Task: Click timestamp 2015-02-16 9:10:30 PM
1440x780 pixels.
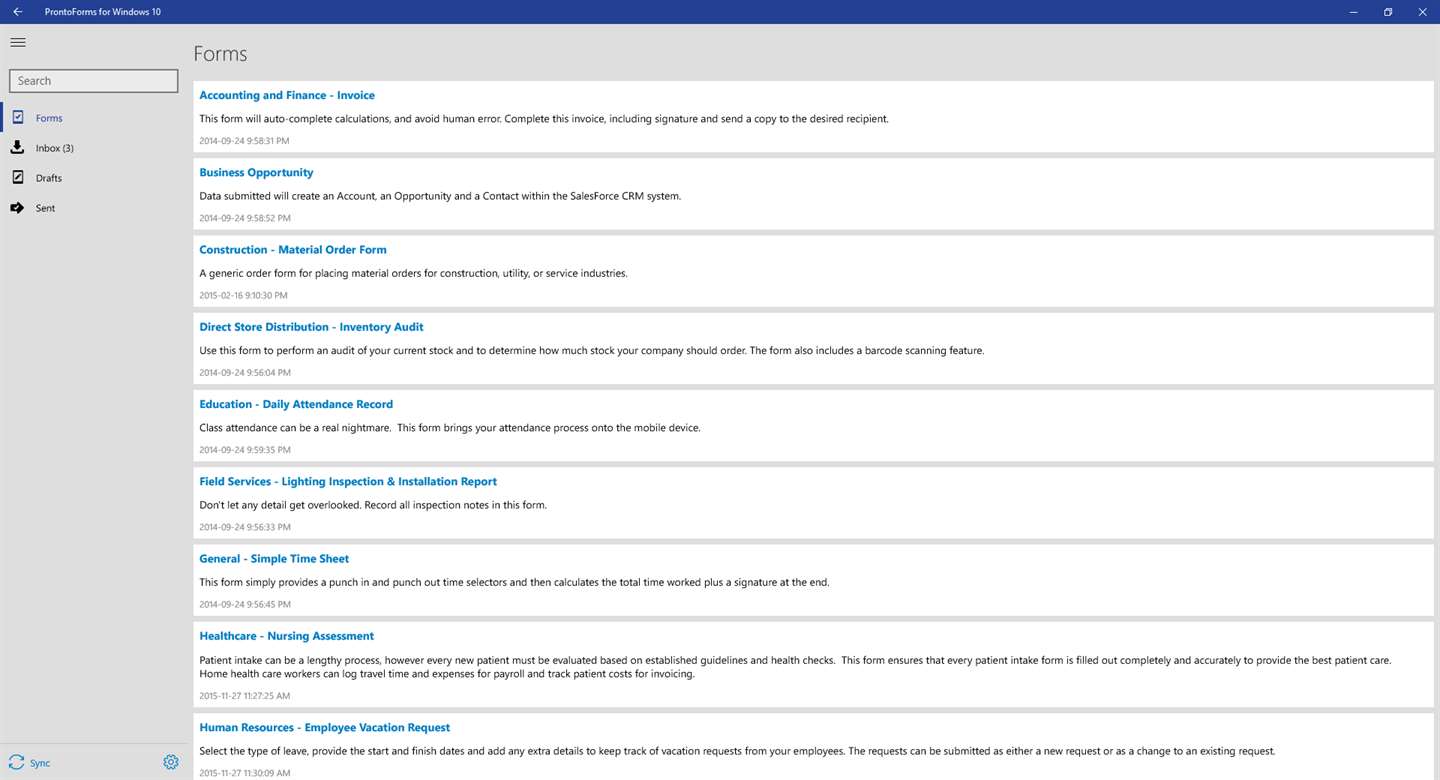Action: tap(243, 295)
